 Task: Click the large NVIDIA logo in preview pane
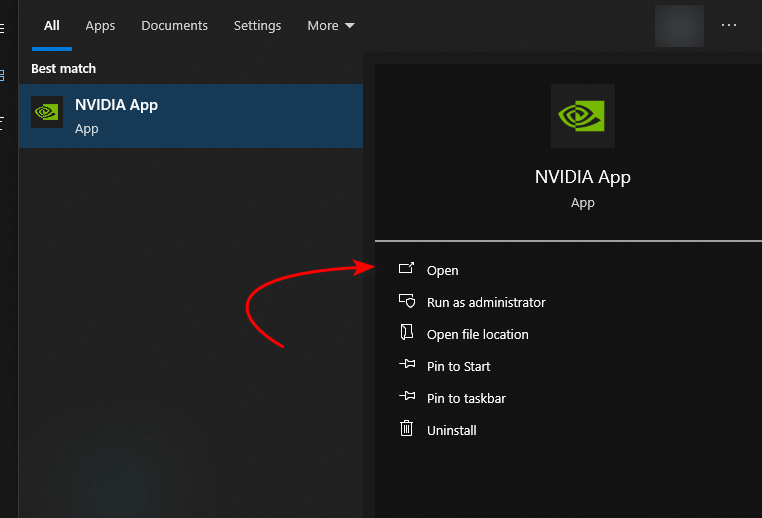coord(583,116)
